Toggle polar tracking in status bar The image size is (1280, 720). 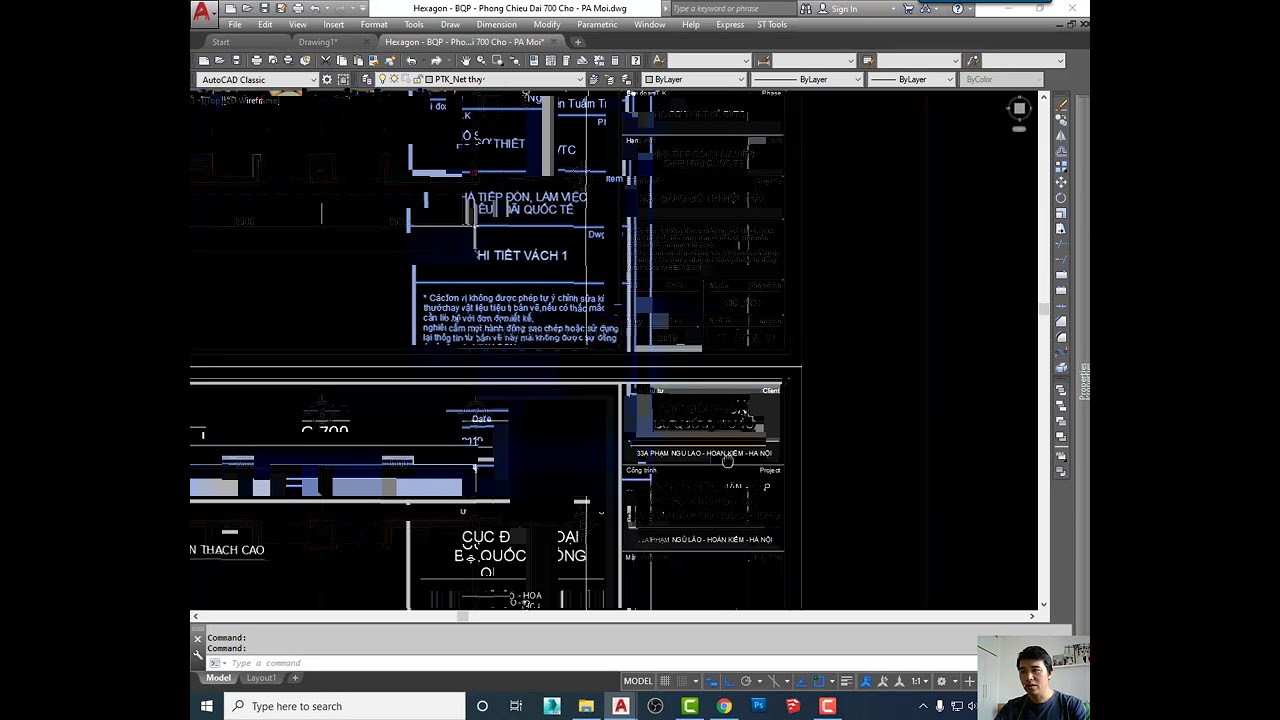coord(746,681)
